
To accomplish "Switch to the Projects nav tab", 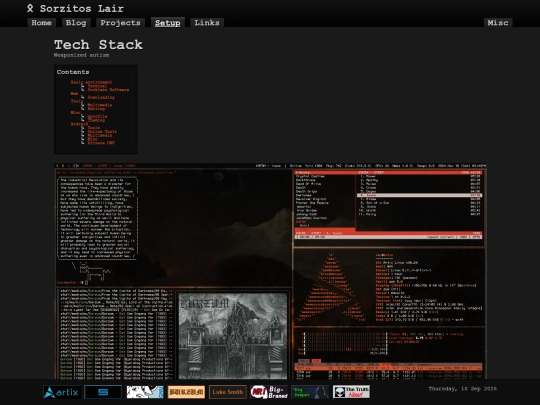I will [x=120, y=23].
